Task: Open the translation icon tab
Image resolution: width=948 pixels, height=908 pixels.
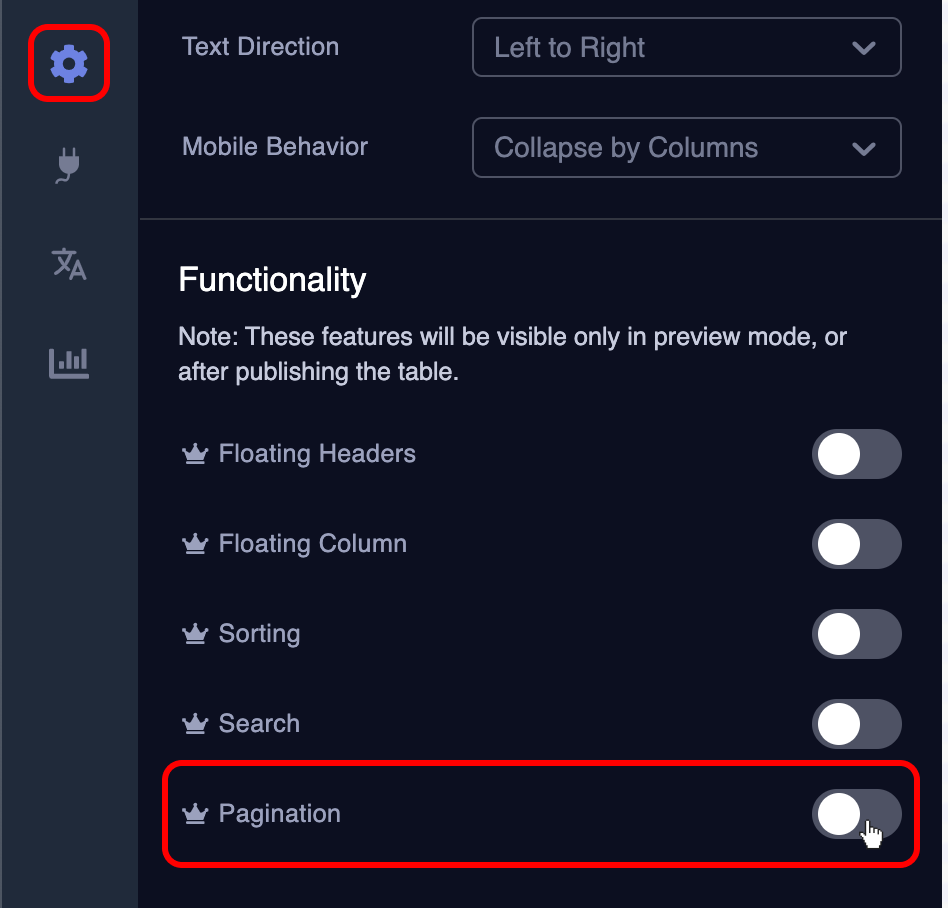Action: click(69, 264)
